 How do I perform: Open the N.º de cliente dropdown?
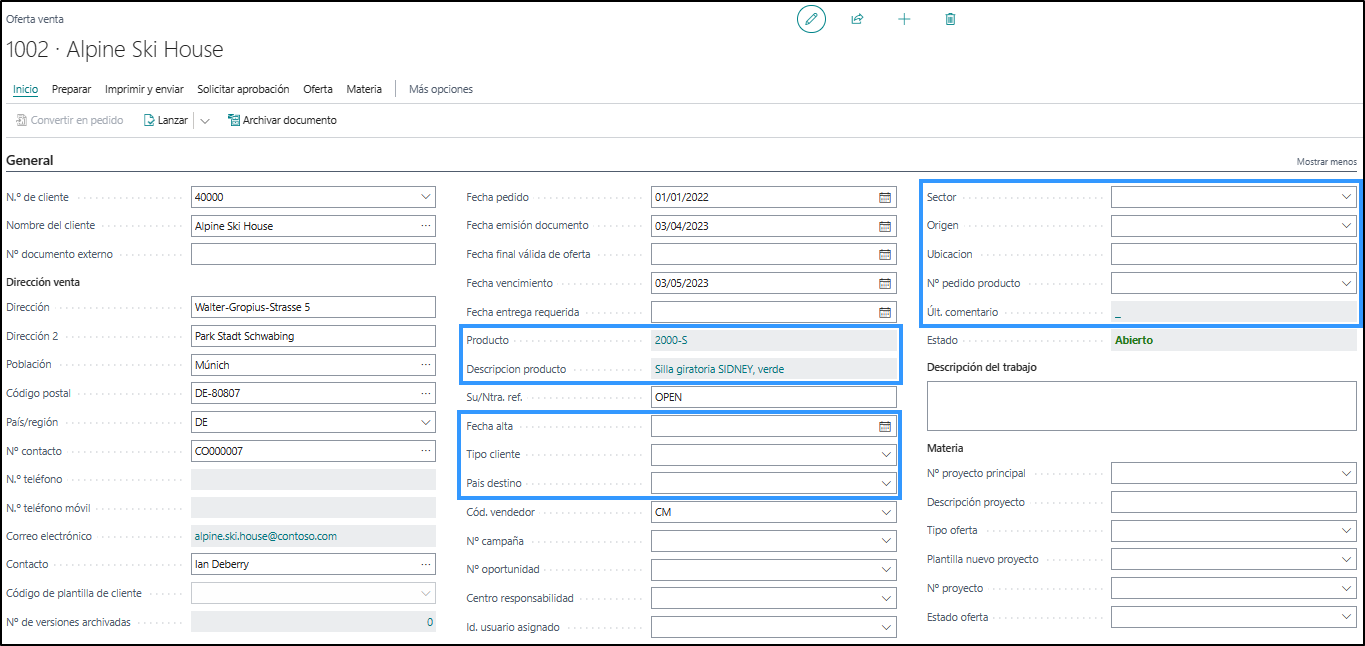pos(426,197)
